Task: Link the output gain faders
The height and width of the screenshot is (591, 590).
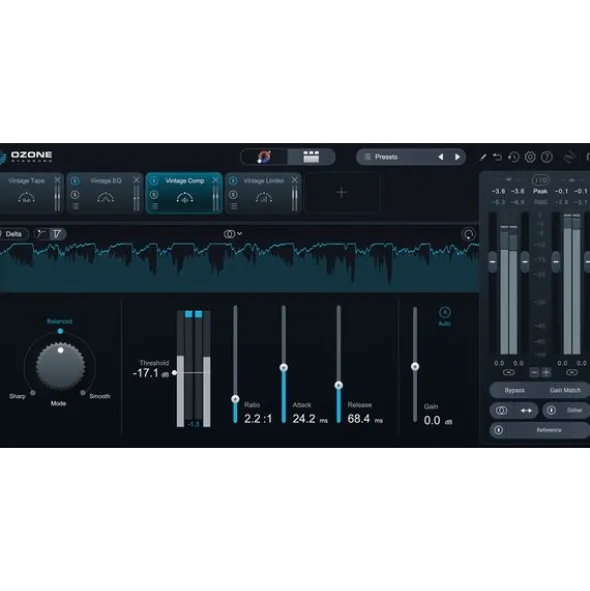Action: 572,372
